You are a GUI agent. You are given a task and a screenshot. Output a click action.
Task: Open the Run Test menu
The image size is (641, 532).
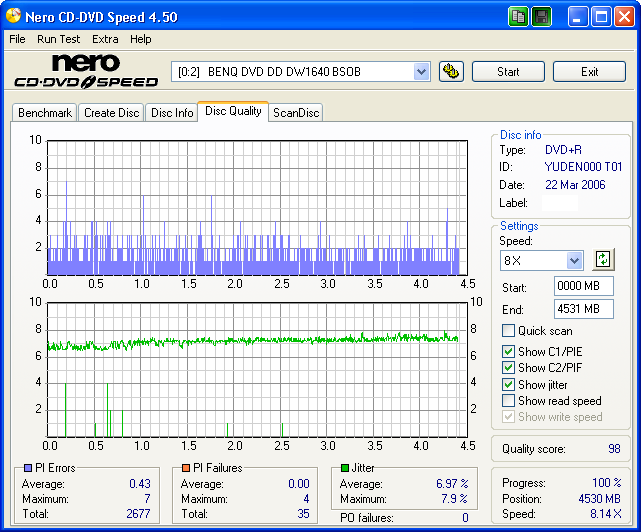(x=58, y=39)
